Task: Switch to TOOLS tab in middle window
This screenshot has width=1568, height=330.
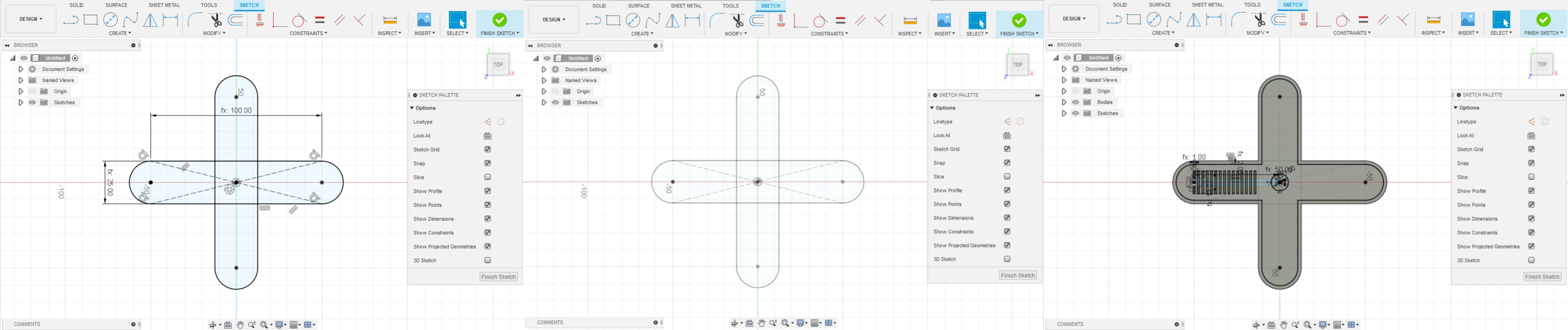Action: [731, 6]
